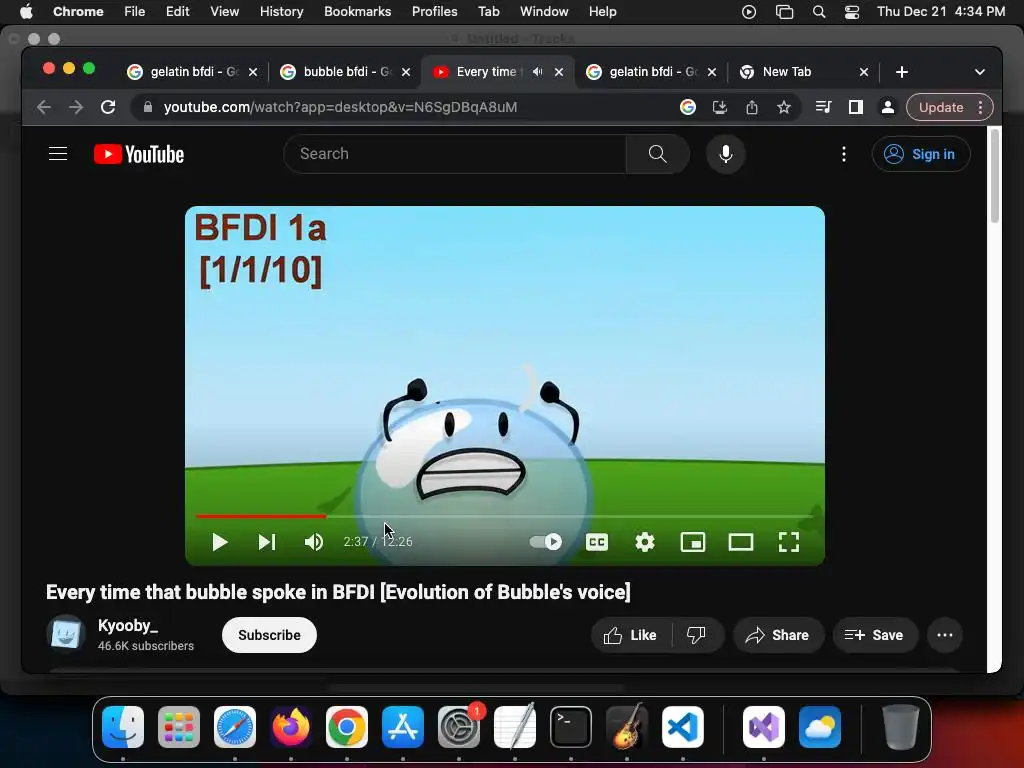Viewport: 1024px width, 768px height.
Task: Focus the YouTube Search field
Action: click(x=455, y=154)
